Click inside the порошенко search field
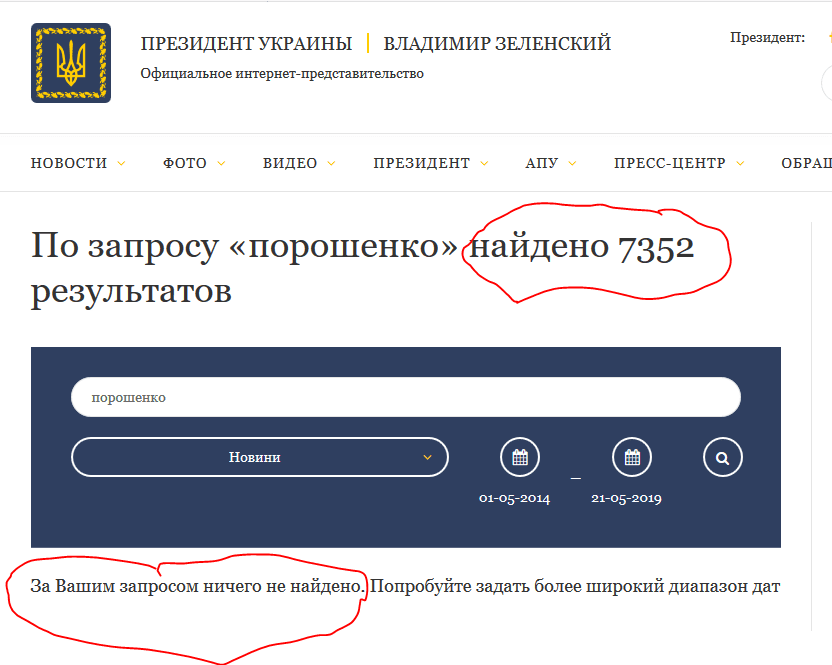Screen dimensions: 832x665 (x=406, y=397)
